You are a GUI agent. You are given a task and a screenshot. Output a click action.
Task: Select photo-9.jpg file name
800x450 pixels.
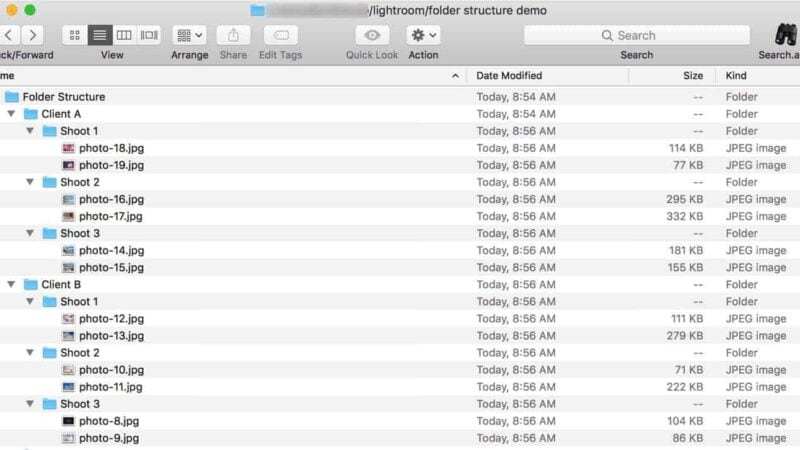click(109, 438)
